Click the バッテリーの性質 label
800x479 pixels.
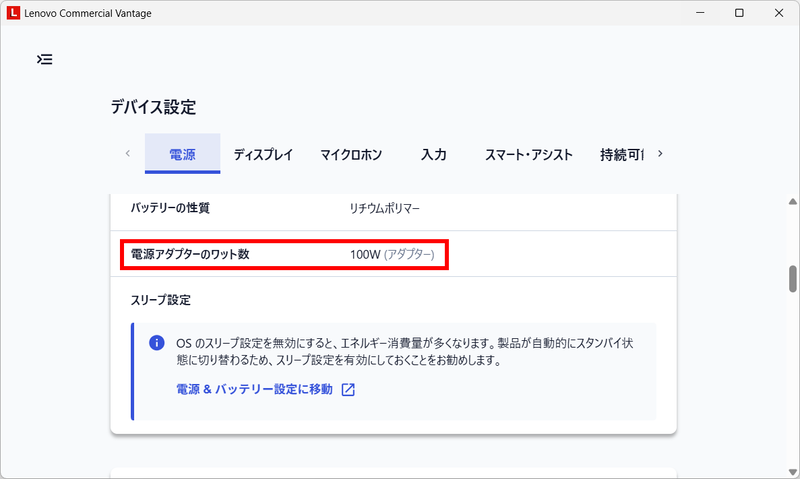[x=170, y=208]
